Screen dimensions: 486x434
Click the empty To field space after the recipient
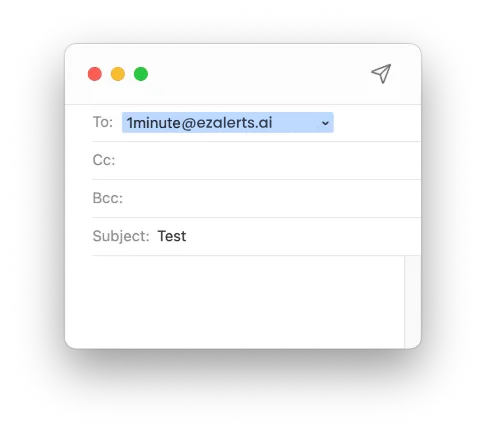pyautogui.click(x=377, y=123)
